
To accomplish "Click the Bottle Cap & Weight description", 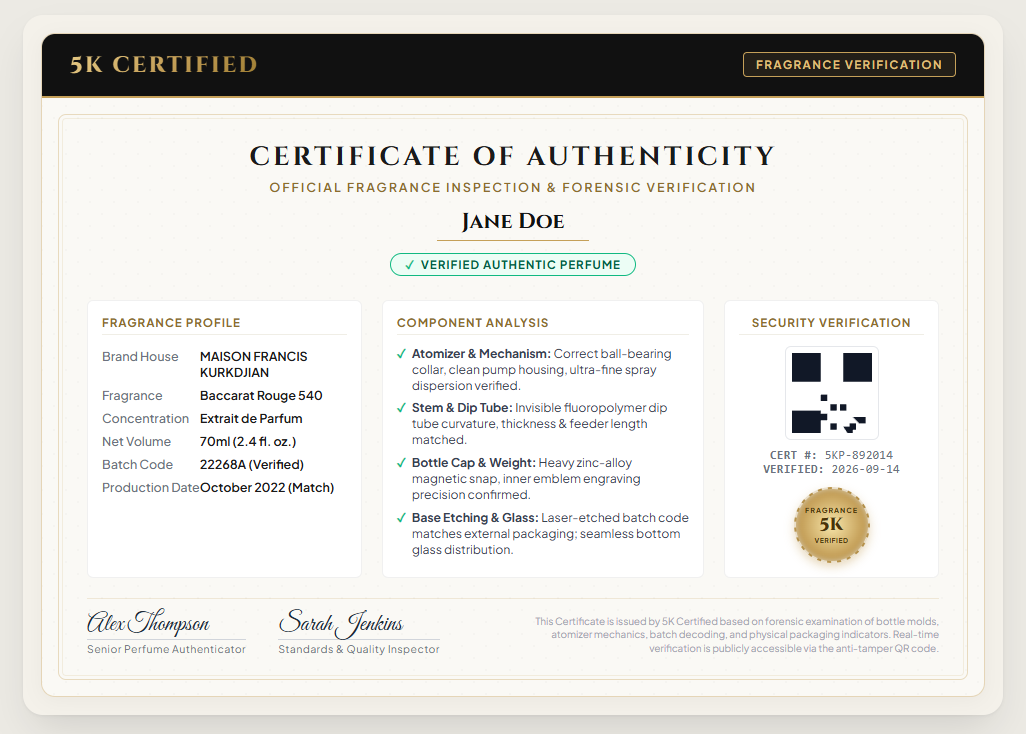I will tap(526, 479).
